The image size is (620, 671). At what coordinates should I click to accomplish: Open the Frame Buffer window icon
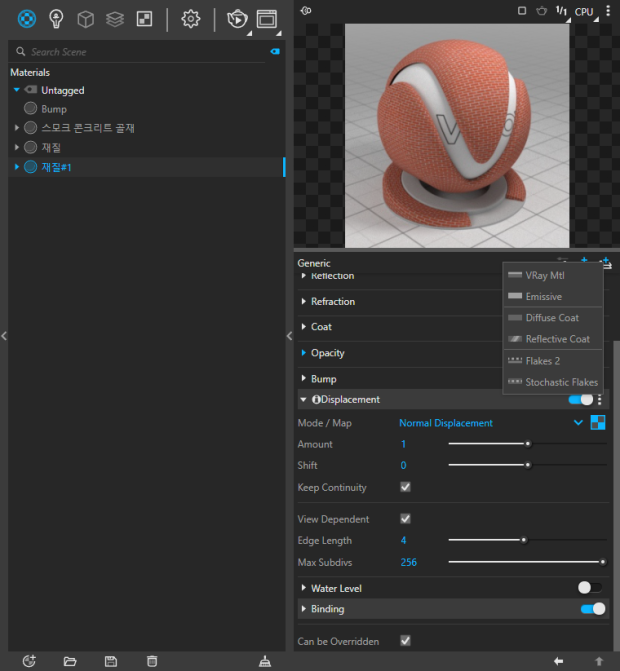[x=266, y=18]
